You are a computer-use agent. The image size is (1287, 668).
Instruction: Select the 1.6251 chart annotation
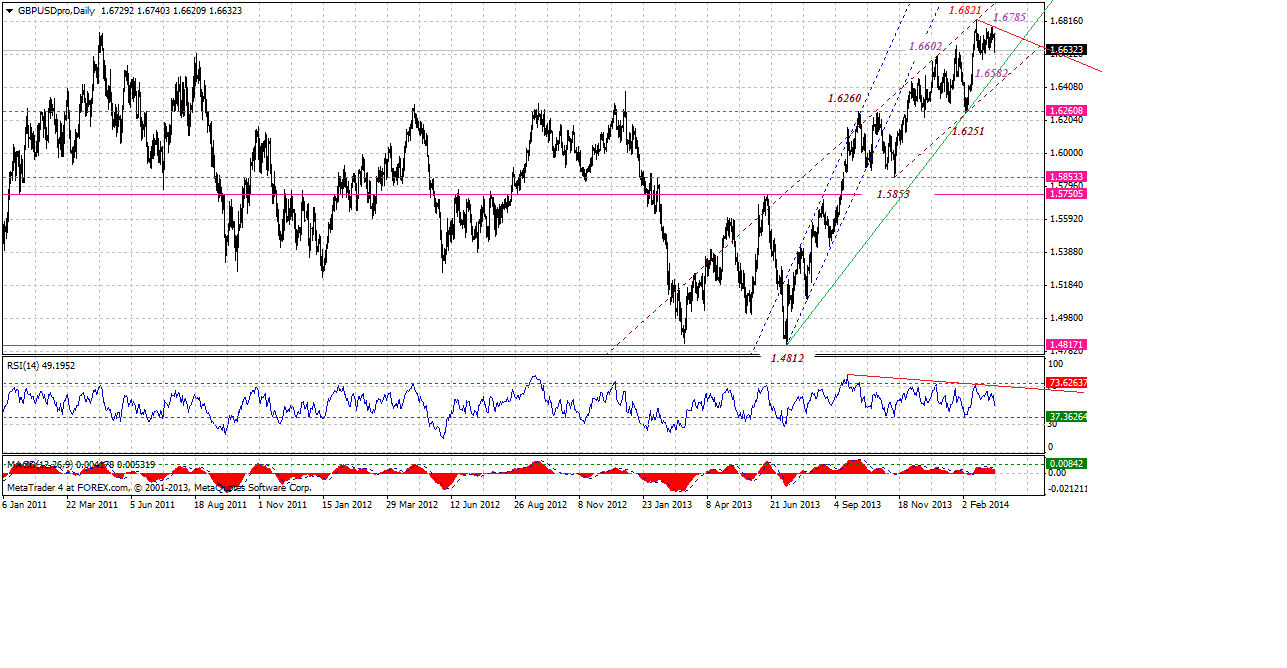(967, 131)
